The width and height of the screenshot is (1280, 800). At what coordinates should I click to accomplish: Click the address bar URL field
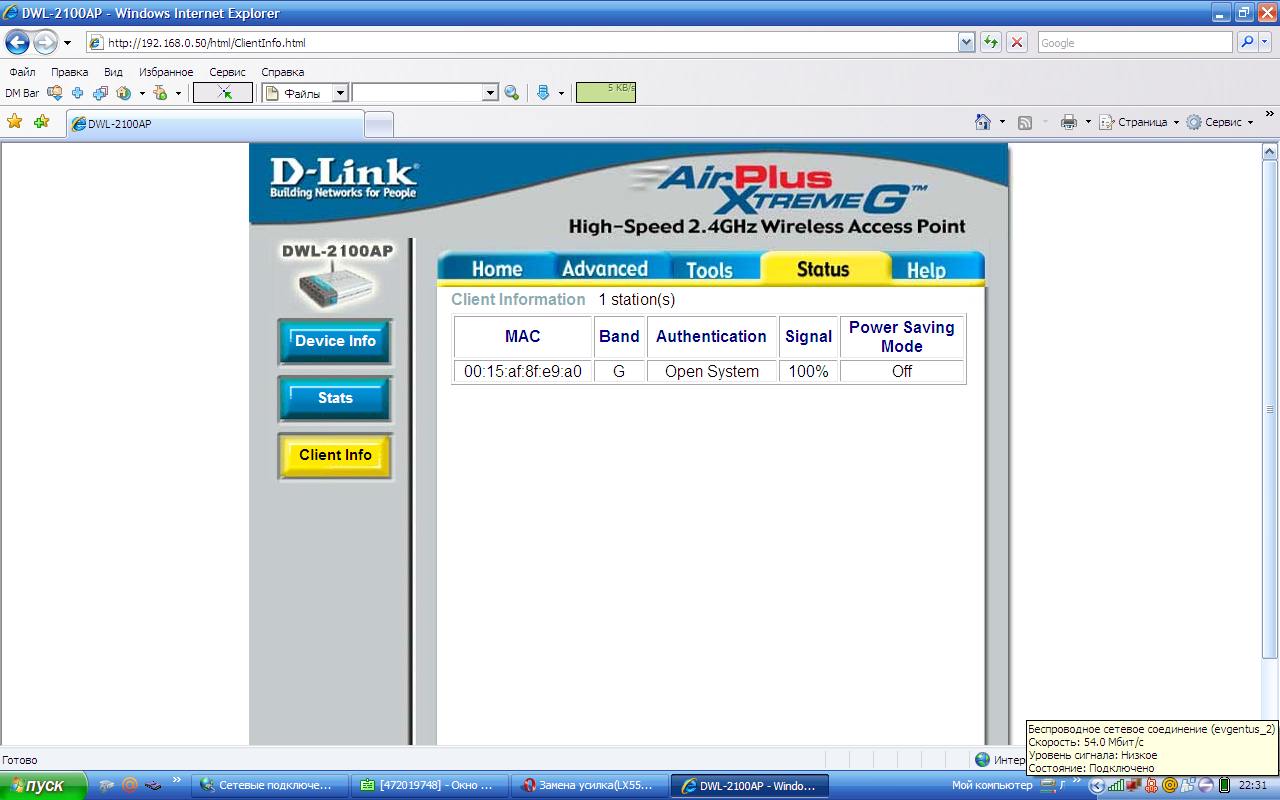[x=521, y=43]
